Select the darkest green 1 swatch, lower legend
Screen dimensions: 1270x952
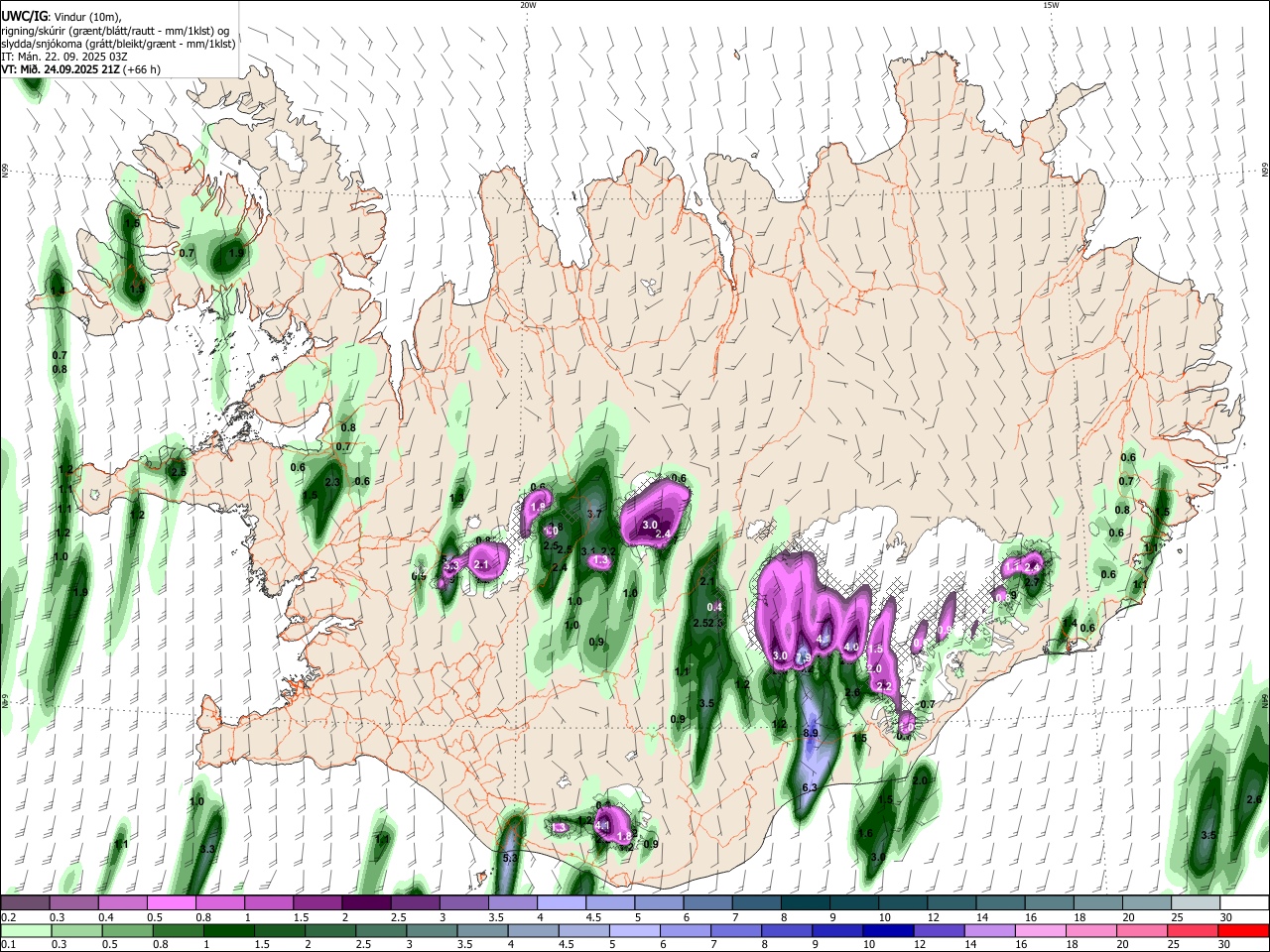[229, 930]
